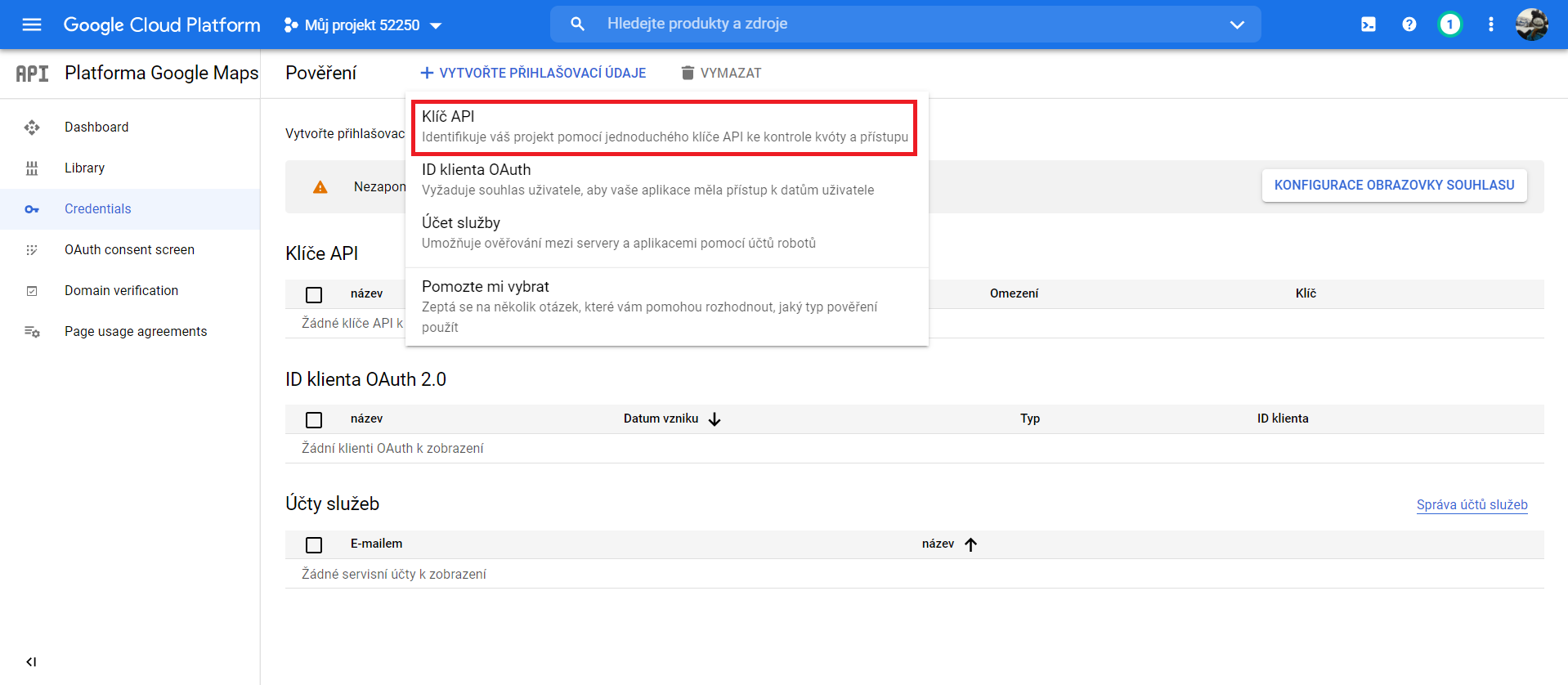The height and width of the screenshot is (685, 1568).
Task: Open the help question mark icon
Action: [x=1409, y=25]
